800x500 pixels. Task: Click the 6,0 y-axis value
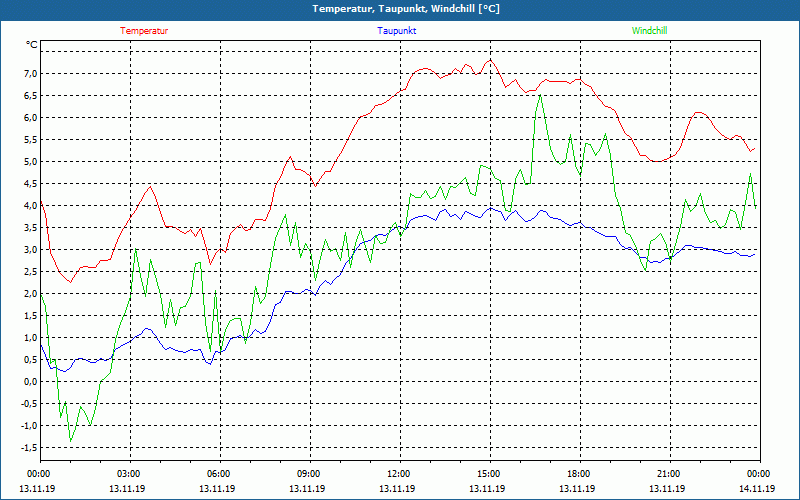point(31,117)
